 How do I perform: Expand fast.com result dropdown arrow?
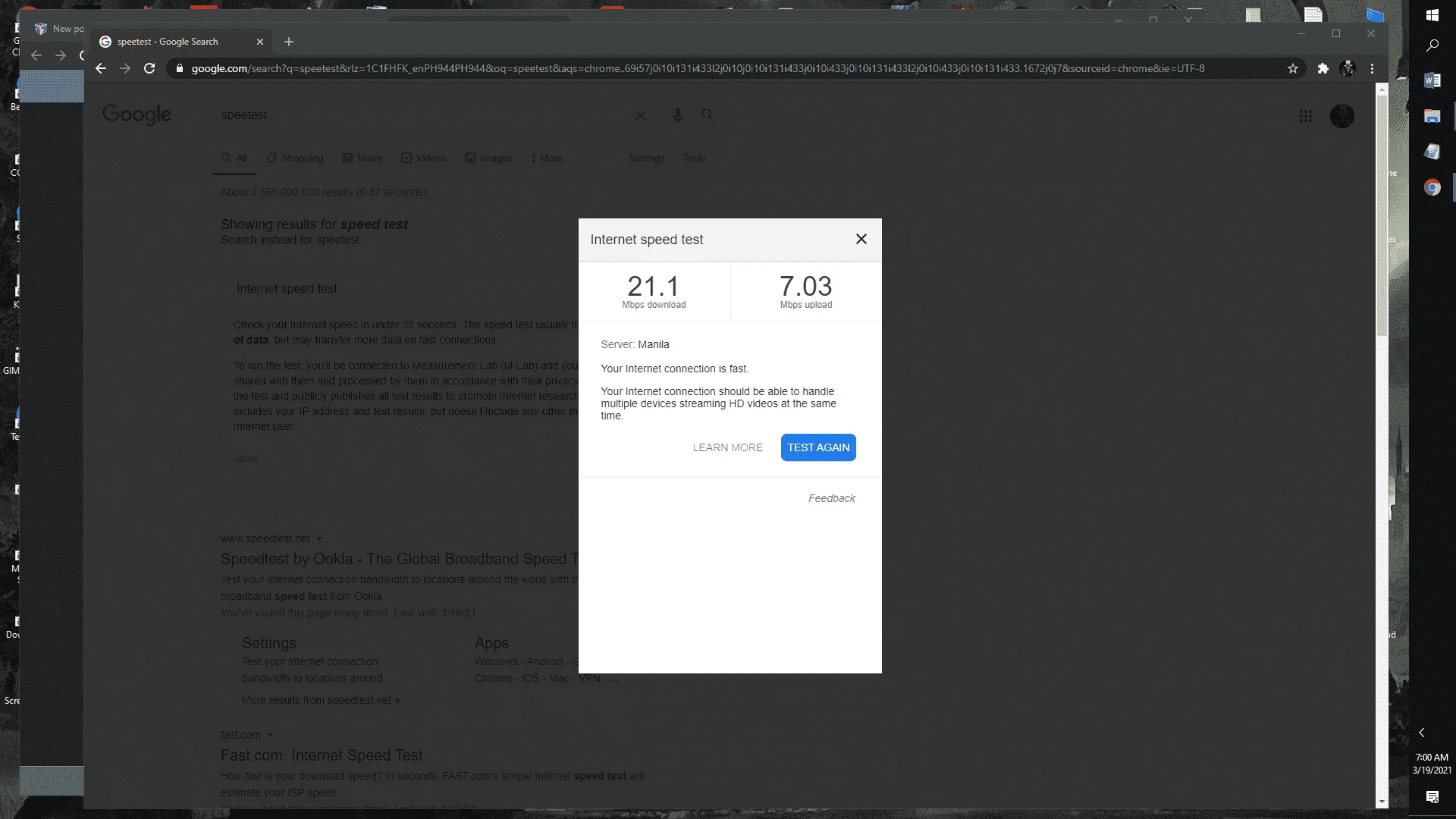pos(270,735)
